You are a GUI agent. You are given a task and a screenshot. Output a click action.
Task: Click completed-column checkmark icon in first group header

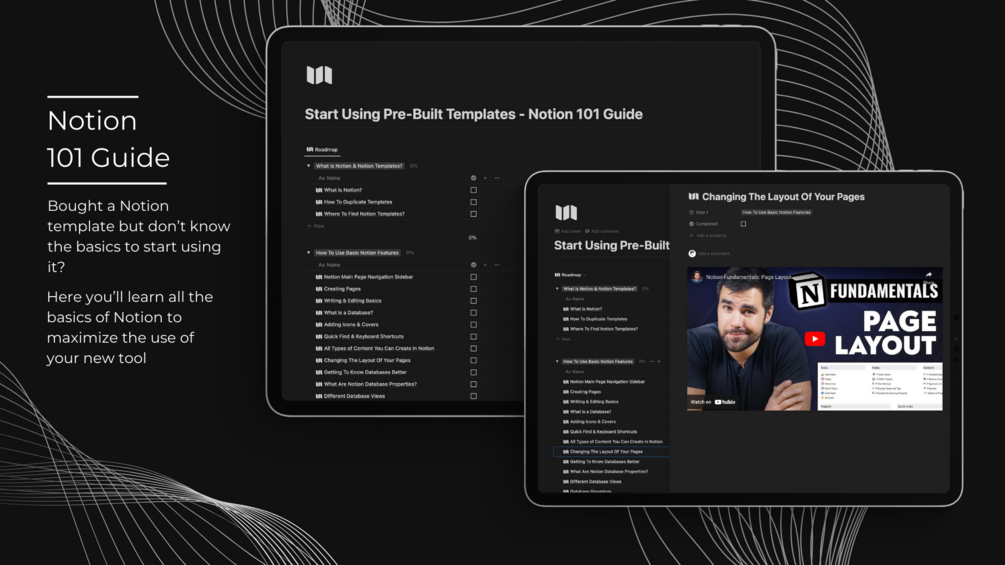click(474, 178)
